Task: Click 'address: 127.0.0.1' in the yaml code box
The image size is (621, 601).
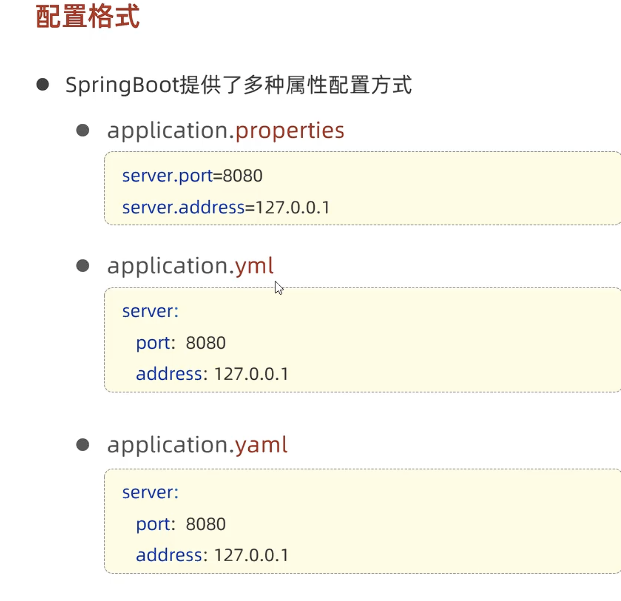Action: tap(212, 555)
